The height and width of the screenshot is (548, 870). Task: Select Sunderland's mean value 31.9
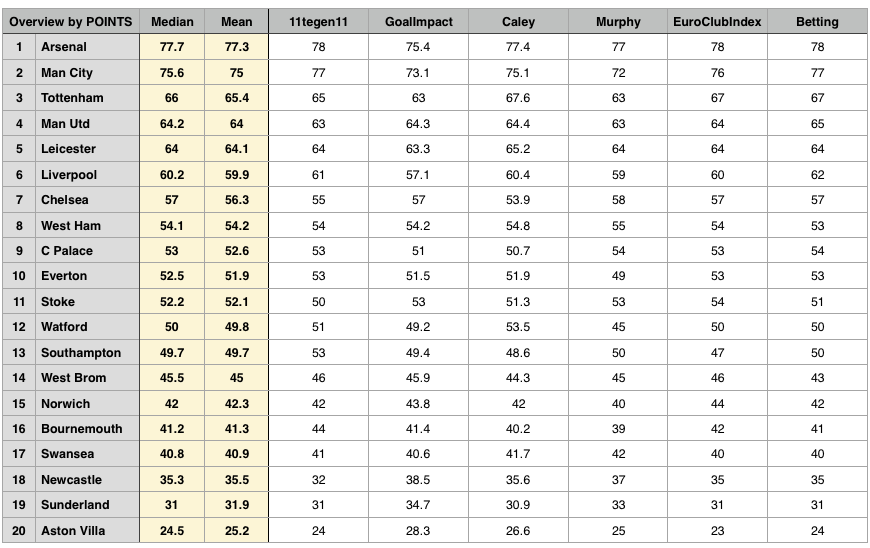point(236,505)
